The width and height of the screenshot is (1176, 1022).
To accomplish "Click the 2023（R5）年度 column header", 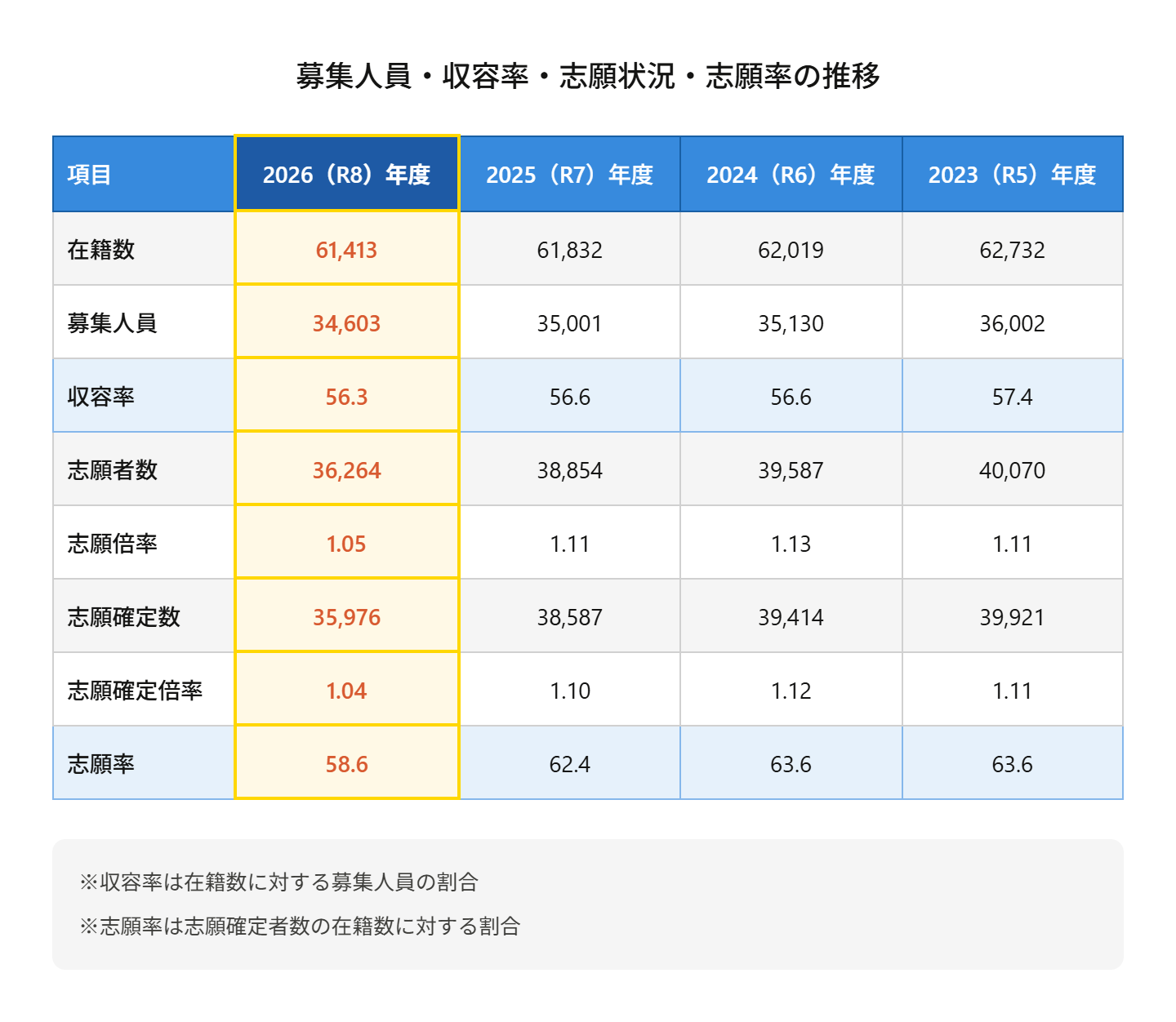I will [x=1012, y=175].
